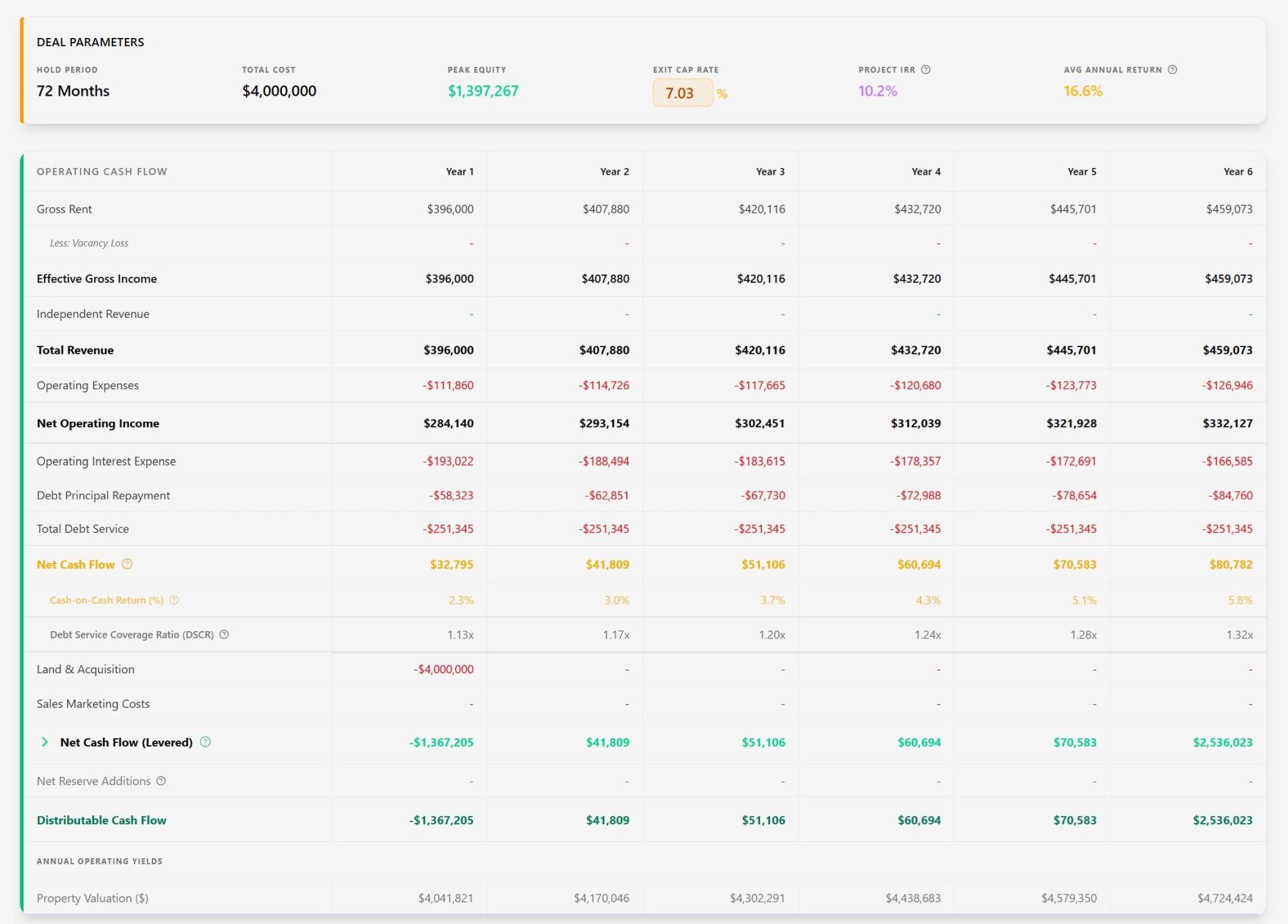The image size is (1288, 924).
Task: Select the Peak Equity value $1,397,267
Action: coord(483,91)
